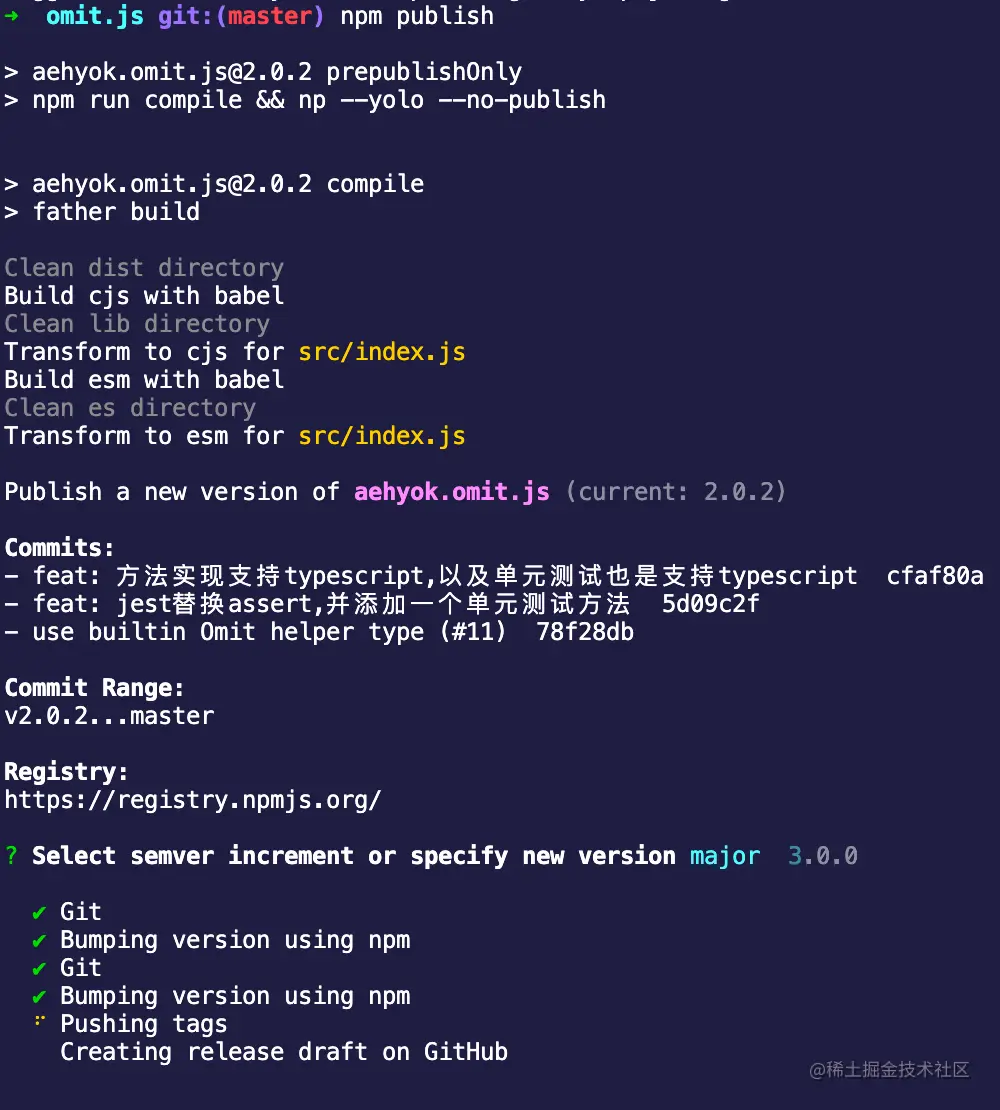
Task: Click the commit hash cfaf80a
Action: click(x=935, y=576)
